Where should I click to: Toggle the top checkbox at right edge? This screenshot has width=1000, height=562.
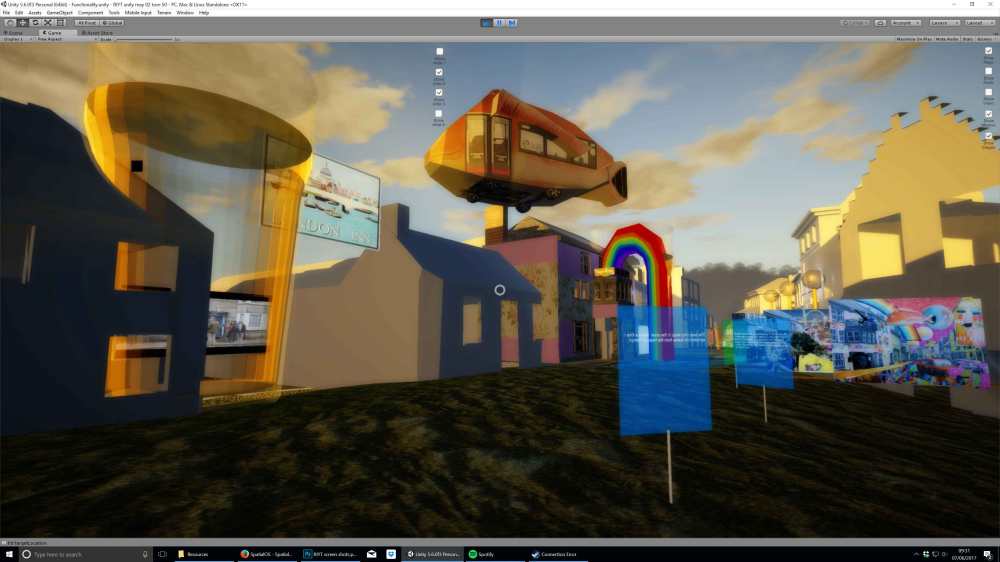(989, 50)
